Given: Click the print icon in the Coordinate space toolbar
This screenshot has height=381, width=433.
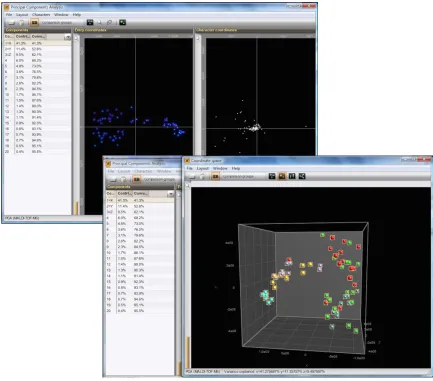Looking at the screenshot, I should click(x=192, y=176).
